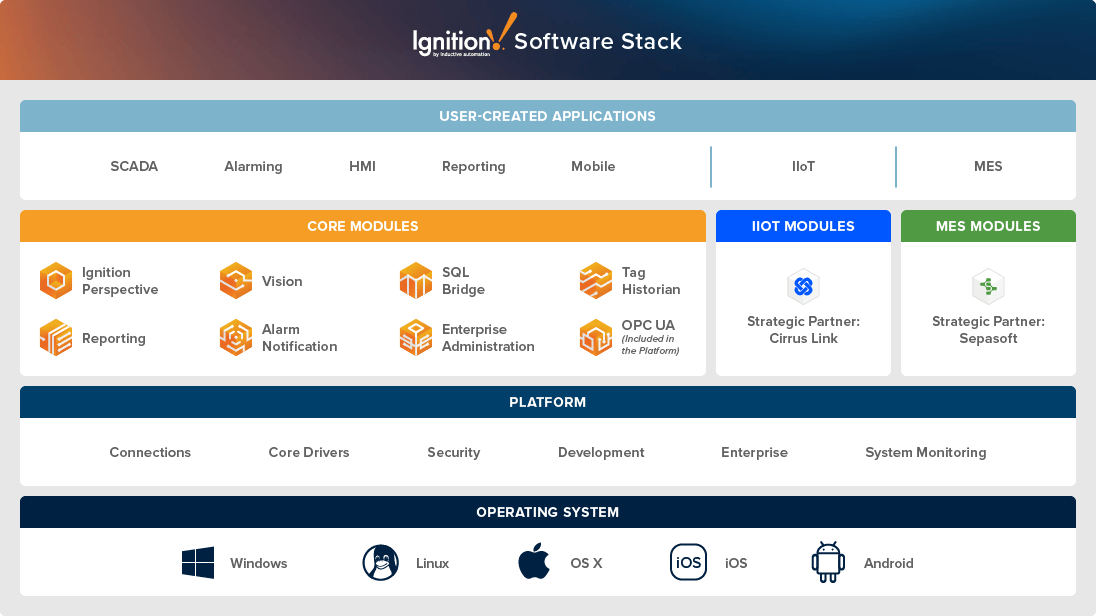Select the IIoT Modules blue header
Screen dimensions: 1096x616
(803, 226)
